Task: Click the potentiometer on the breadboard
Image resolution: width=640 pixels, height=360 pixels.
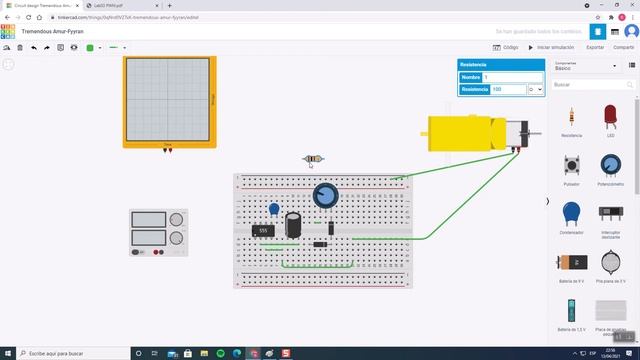Action: tap(325, 196)
